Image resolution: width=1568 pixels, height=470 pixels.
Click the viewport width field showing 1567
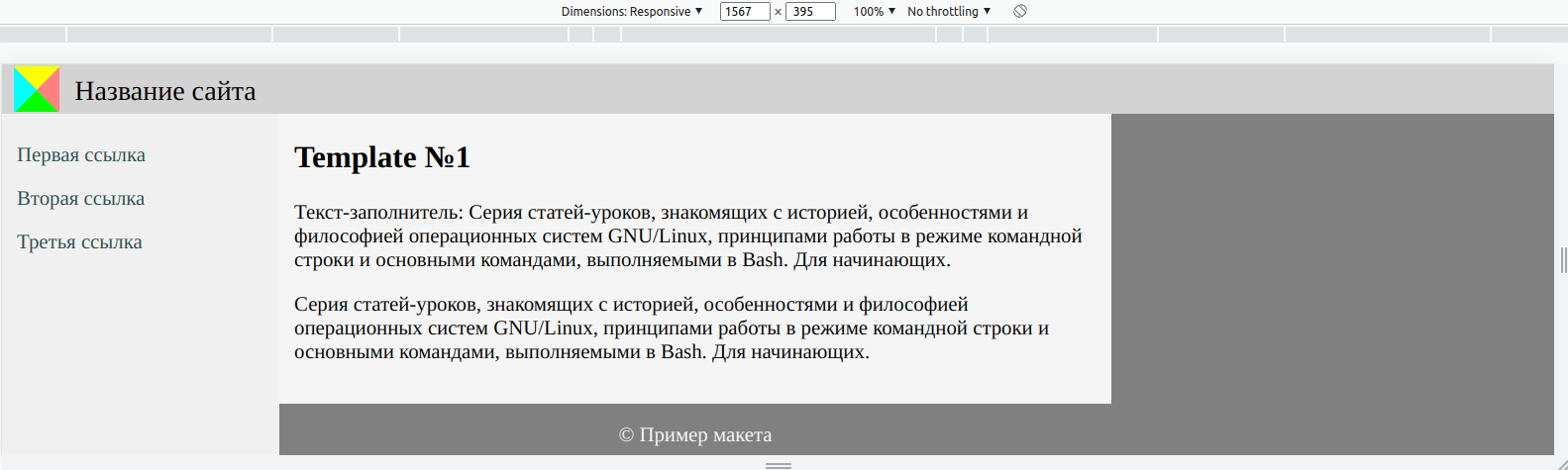tap(744, 11)
